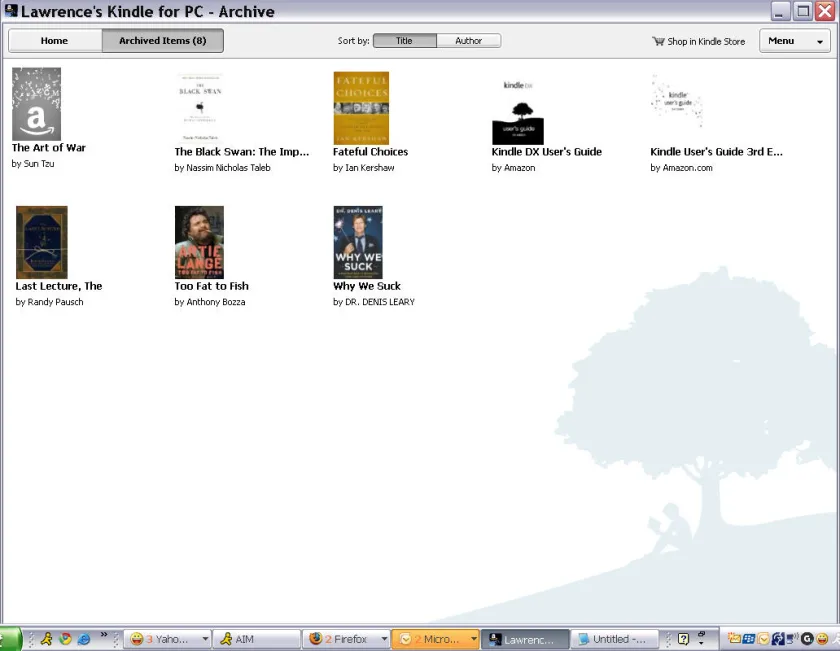The image size is (840, 651).
Task: Click the volume speaker tray icon
Action: (x=792, y=639)
